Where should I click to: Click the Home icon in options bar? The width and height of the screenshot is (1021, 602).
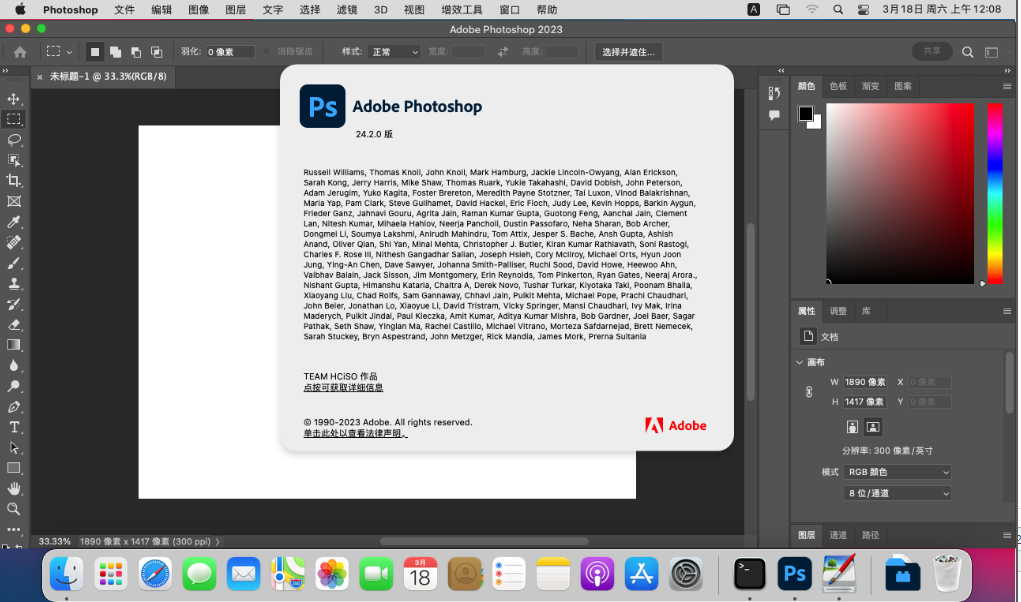tap(20, 52)
